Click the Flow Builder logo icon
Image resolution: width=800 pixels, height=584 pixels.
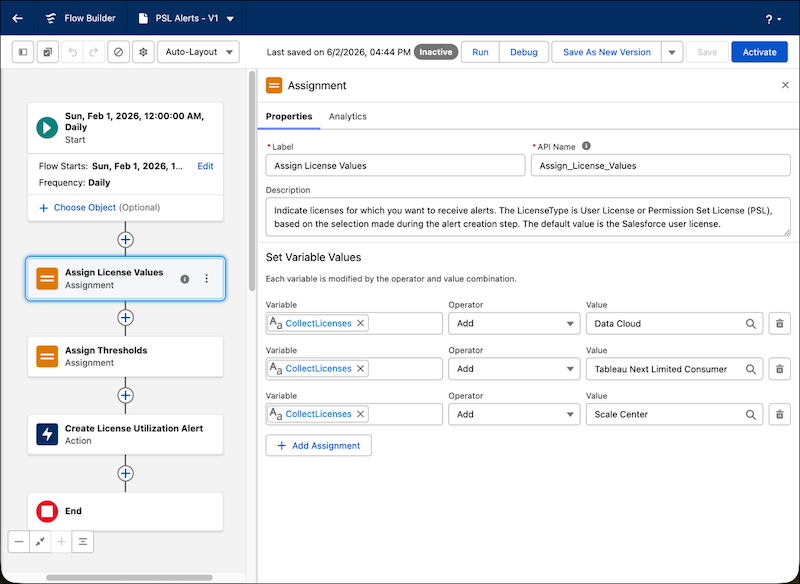tap(51, 18)
